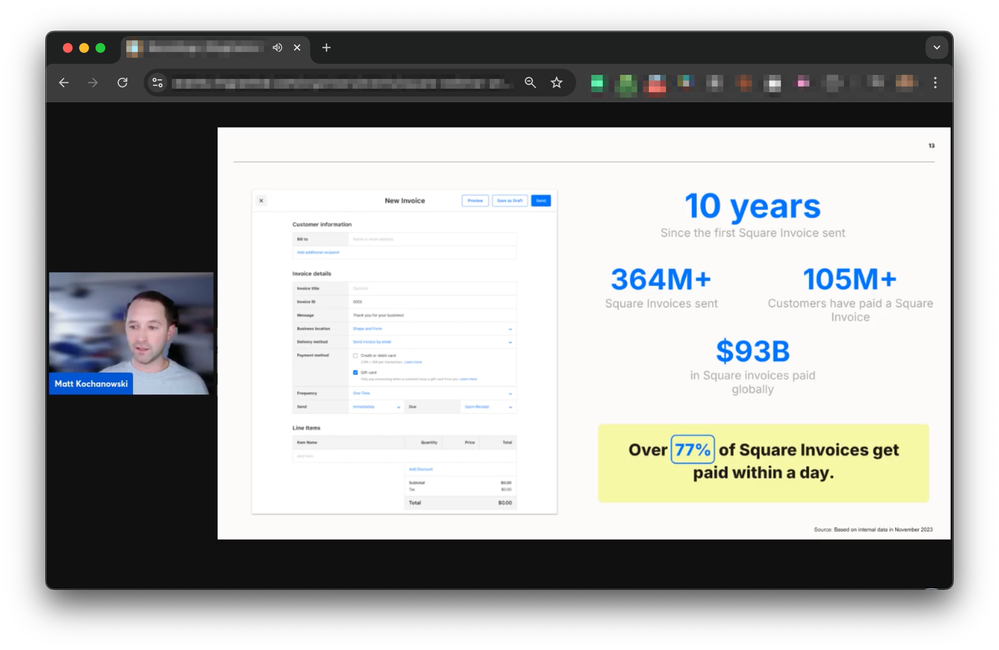Viewport: 999px width, 650px height.
Task: Bookmark this page with the star icon
Action: [556, 83]
